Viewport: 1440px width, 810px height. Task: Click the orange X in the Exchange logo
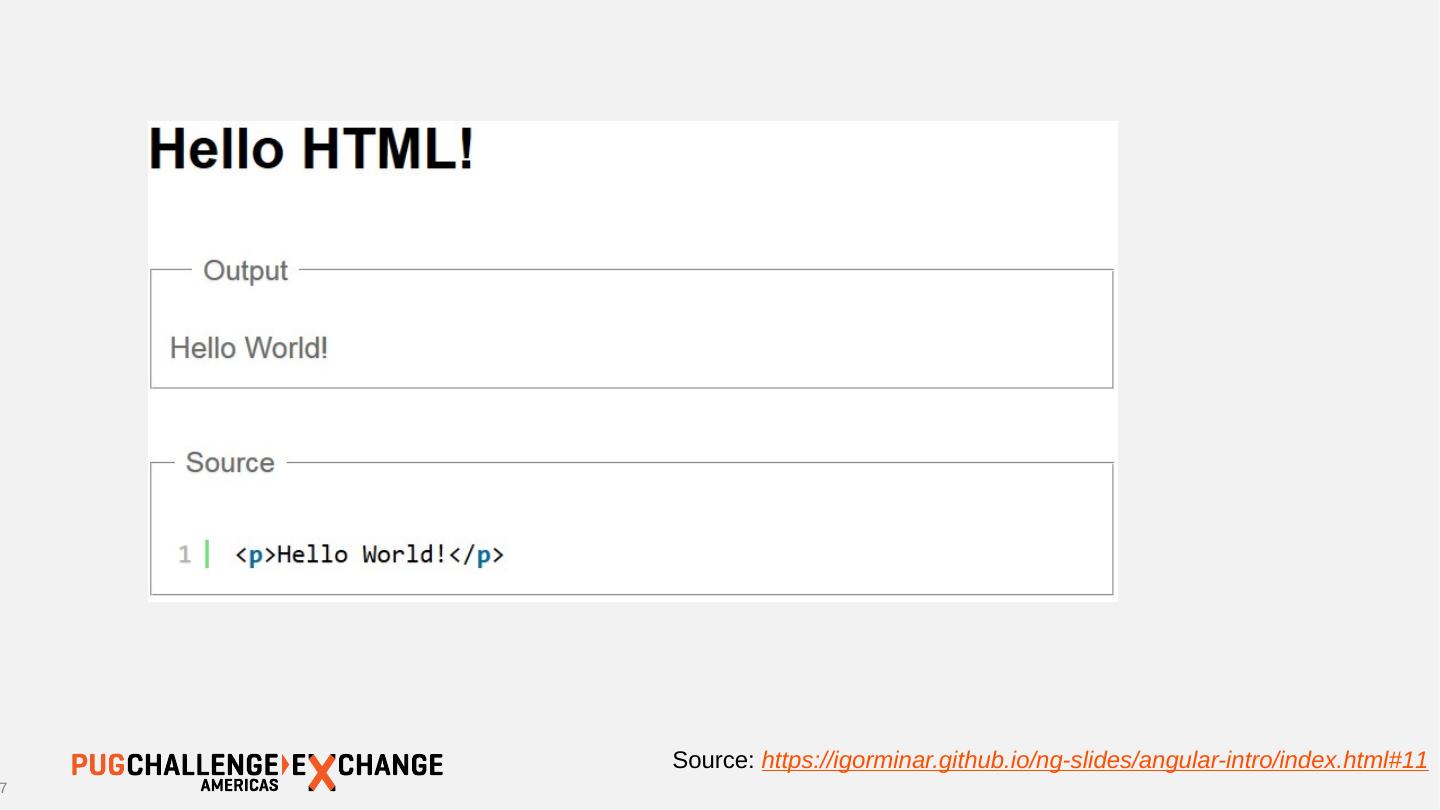coord(320,772)
